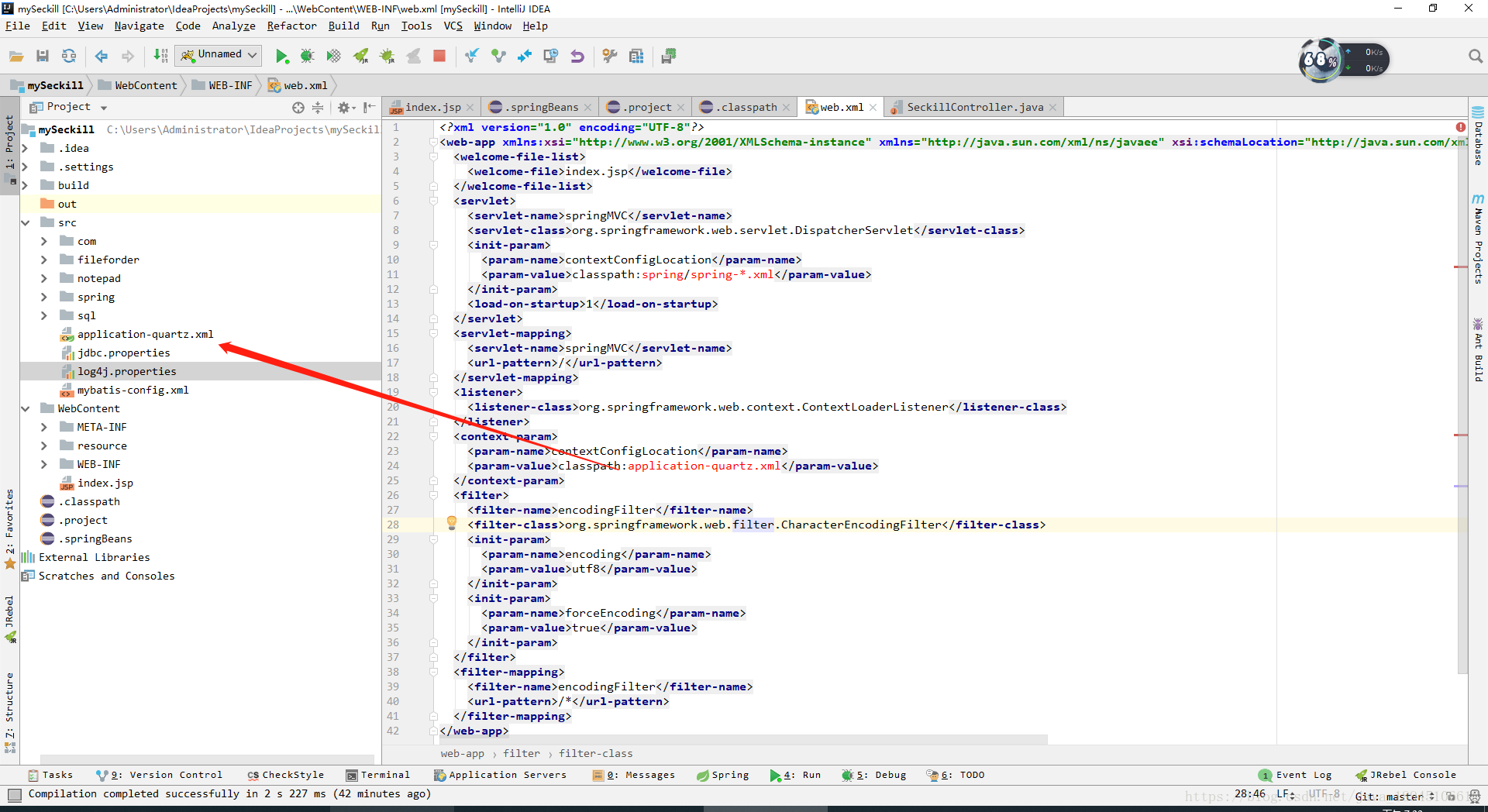
Task: Click the VCS Commit icon
Action: 498,56
